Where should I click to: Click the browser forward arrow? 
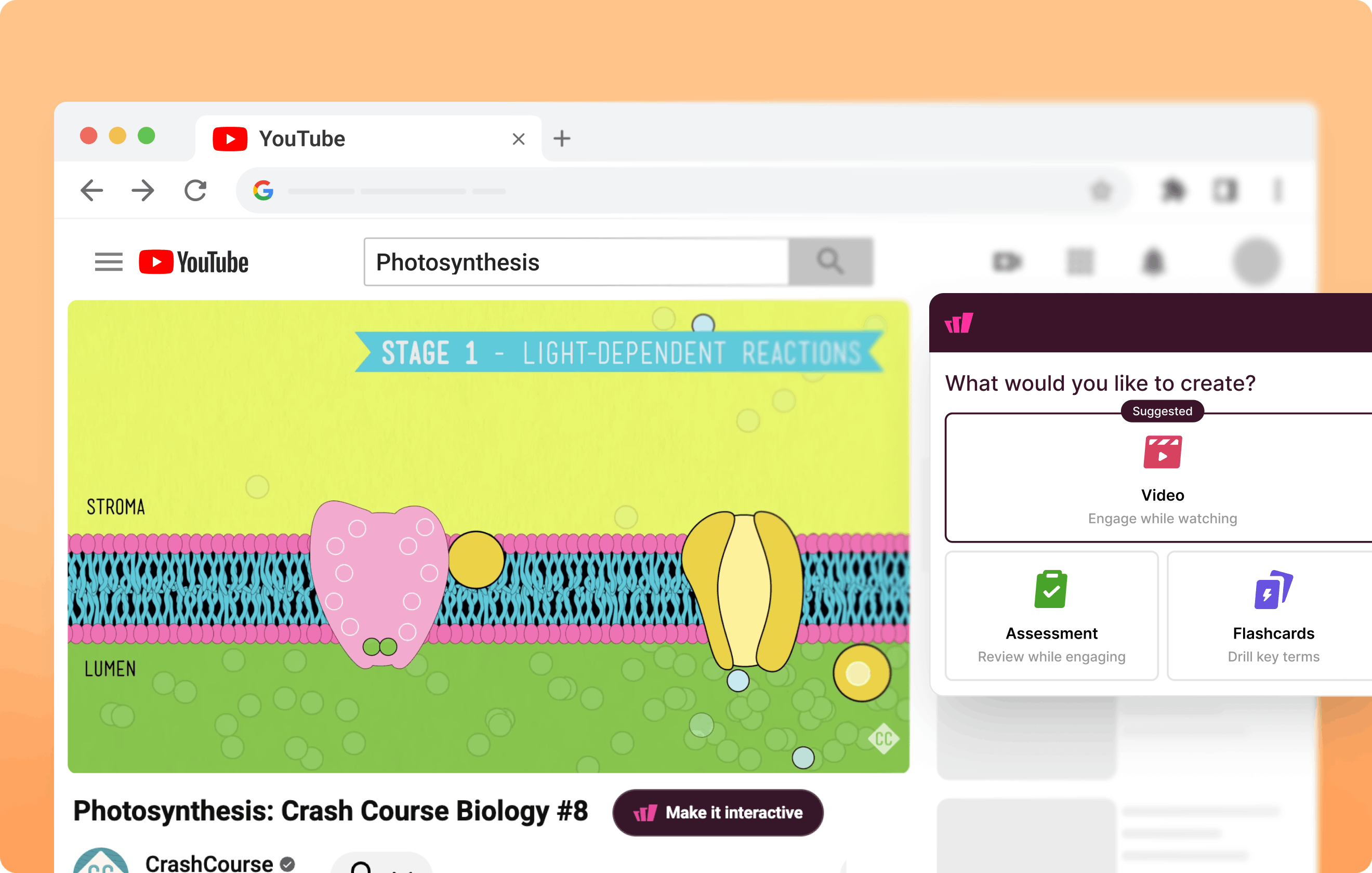coord(142,190)
